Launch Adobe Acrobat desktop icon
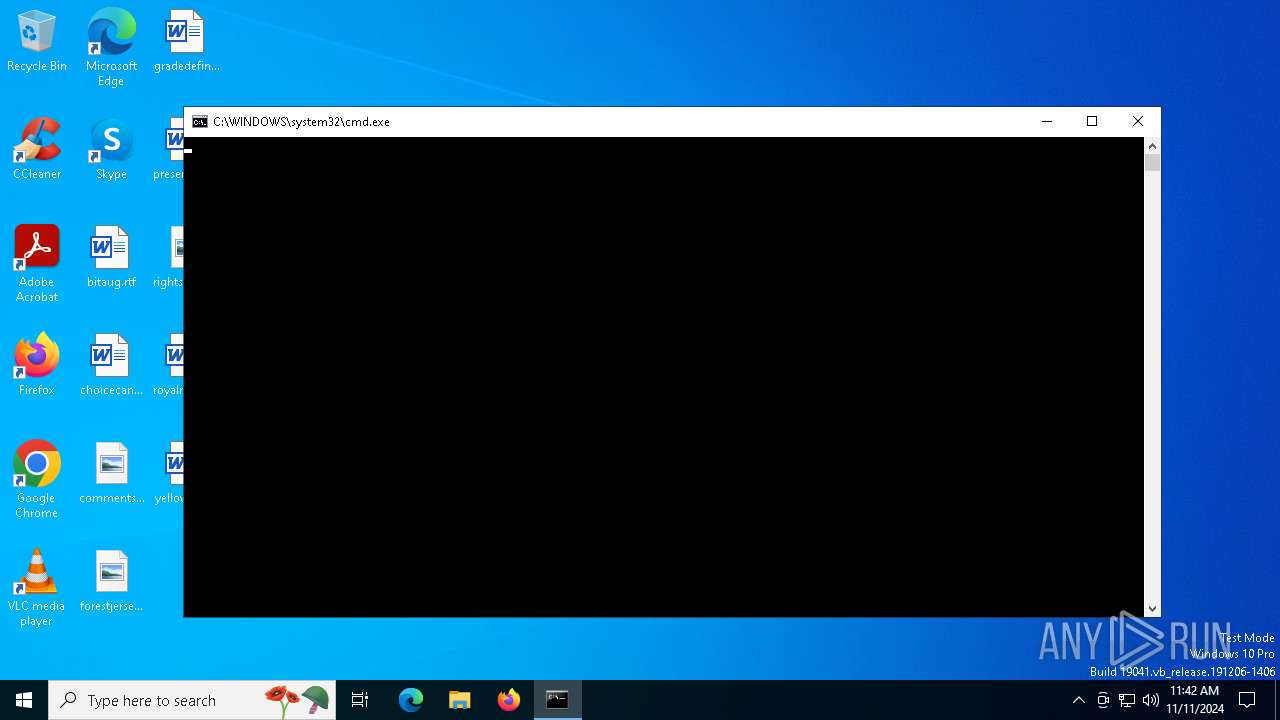Viewport: 1280px width, 720px height. [37, 264]
